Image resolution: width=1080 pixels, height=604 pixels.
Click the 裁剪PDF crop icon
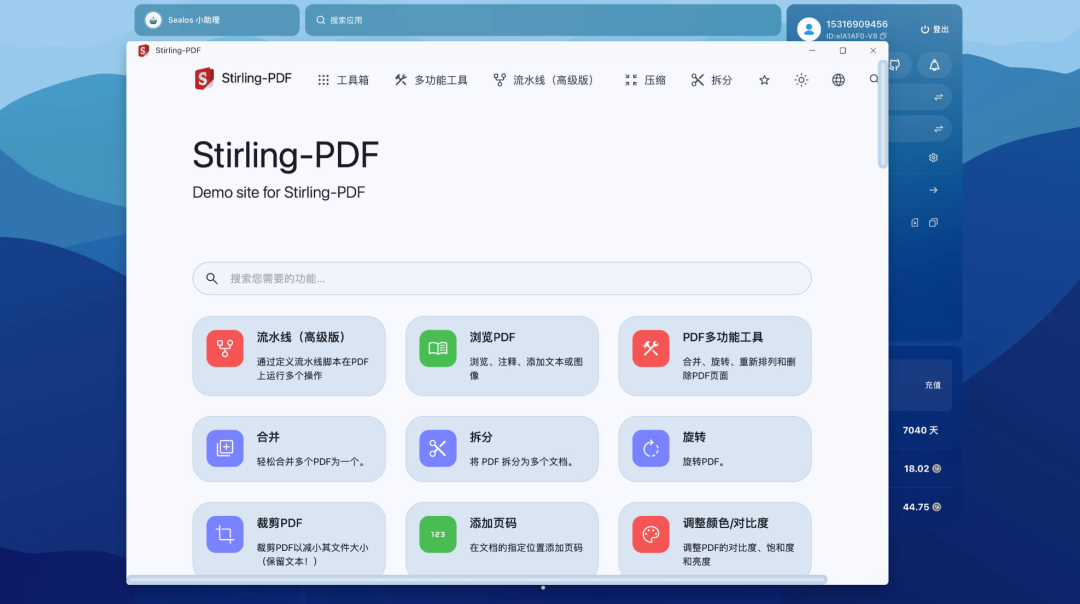225,534
